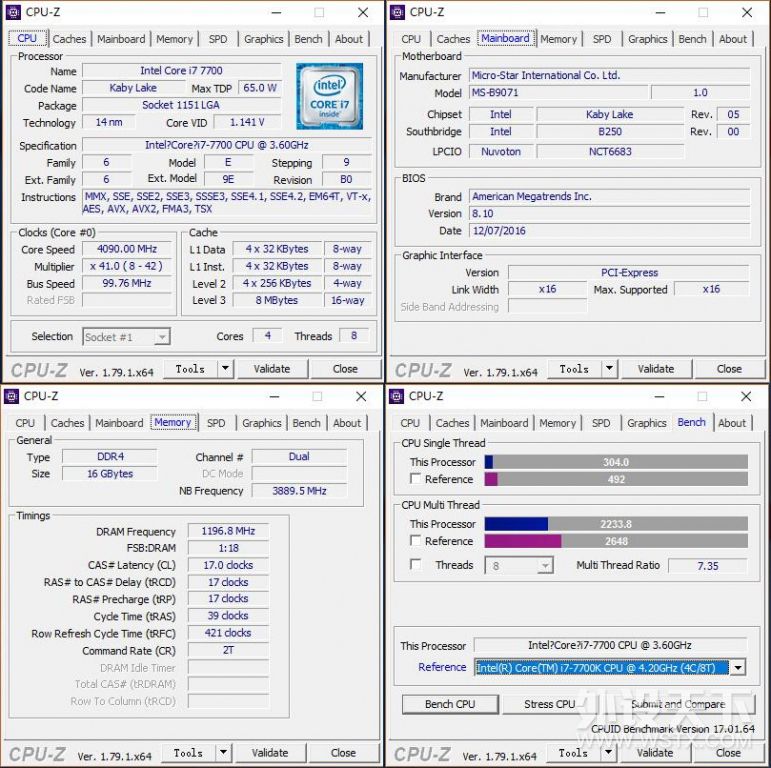Click single thread Reference bar 492

coord(616,479)
